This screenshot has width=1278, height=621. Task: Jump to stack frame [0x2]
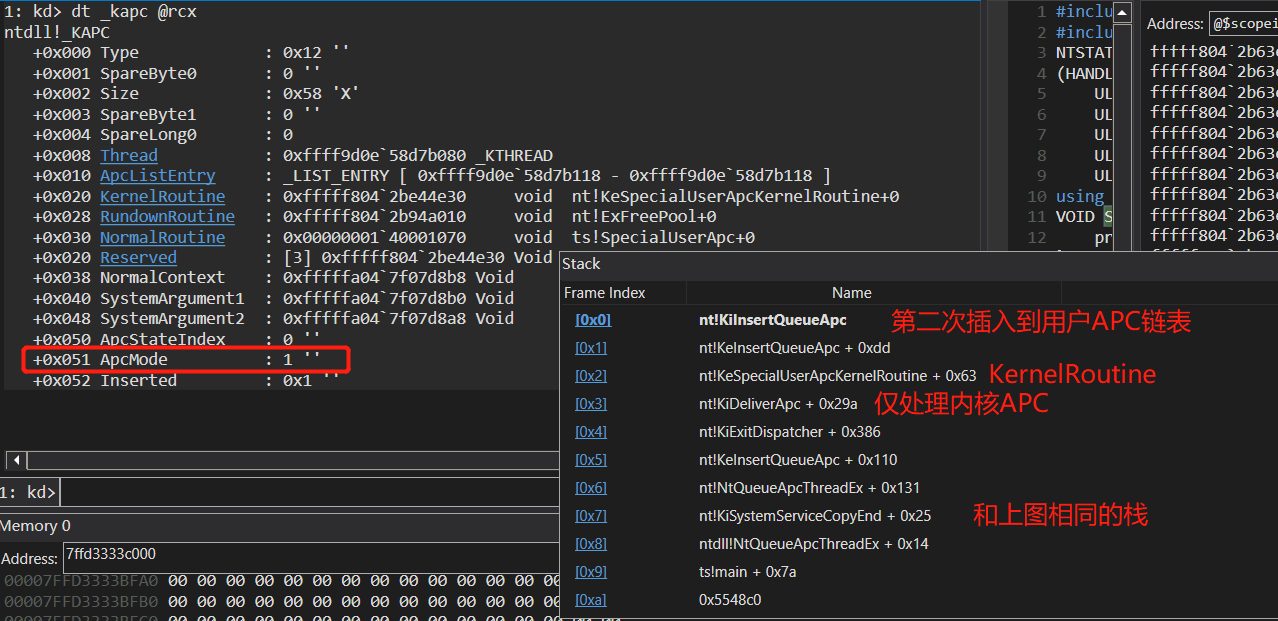(x=593, y=376)
